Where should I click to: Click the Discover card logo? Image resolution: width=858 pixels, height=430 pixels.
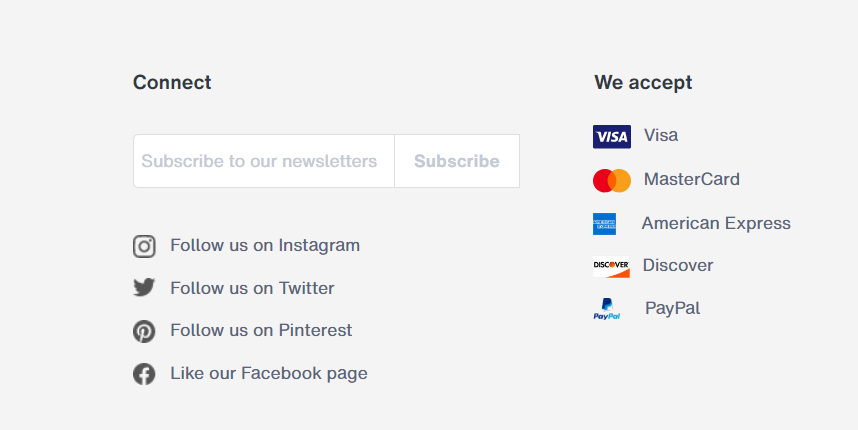tap(611, 266)
